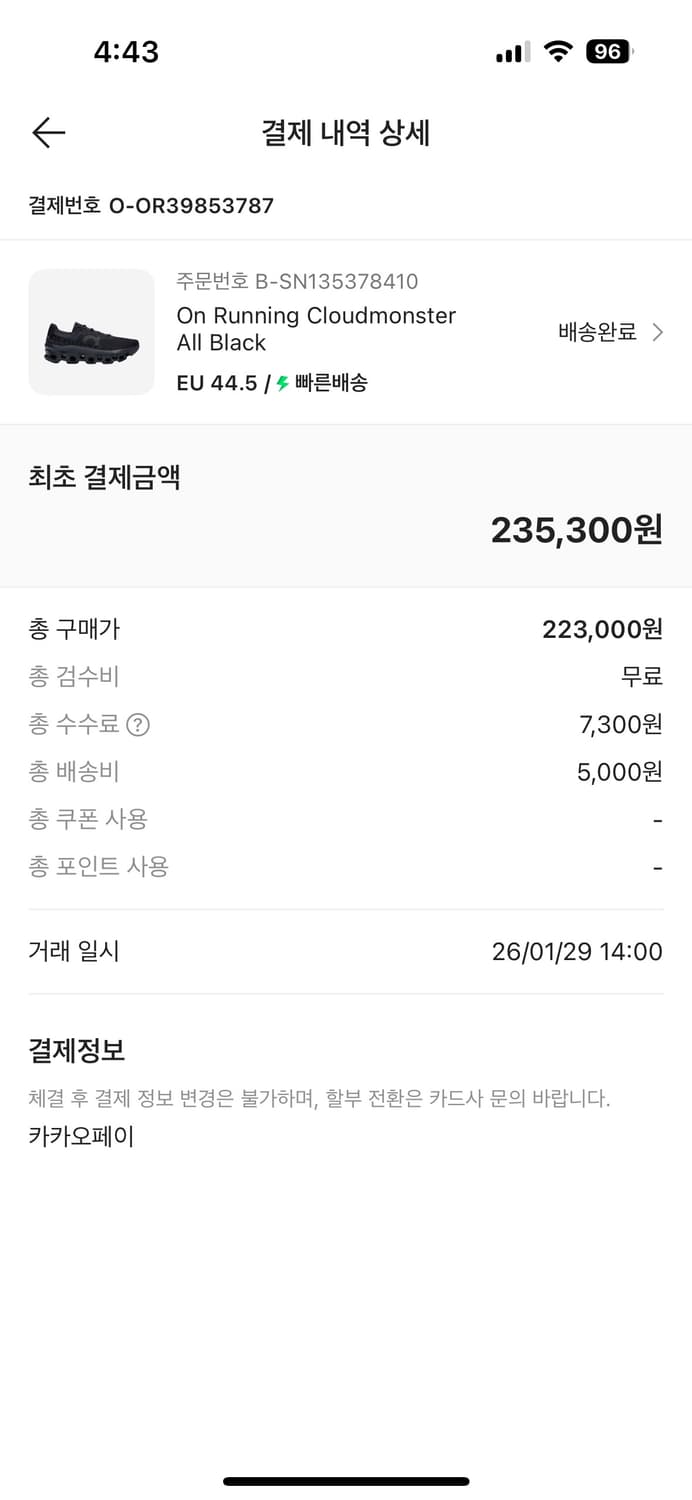Tap the shoe product thumbnail
692x1500 pixels.
[91, 331]
